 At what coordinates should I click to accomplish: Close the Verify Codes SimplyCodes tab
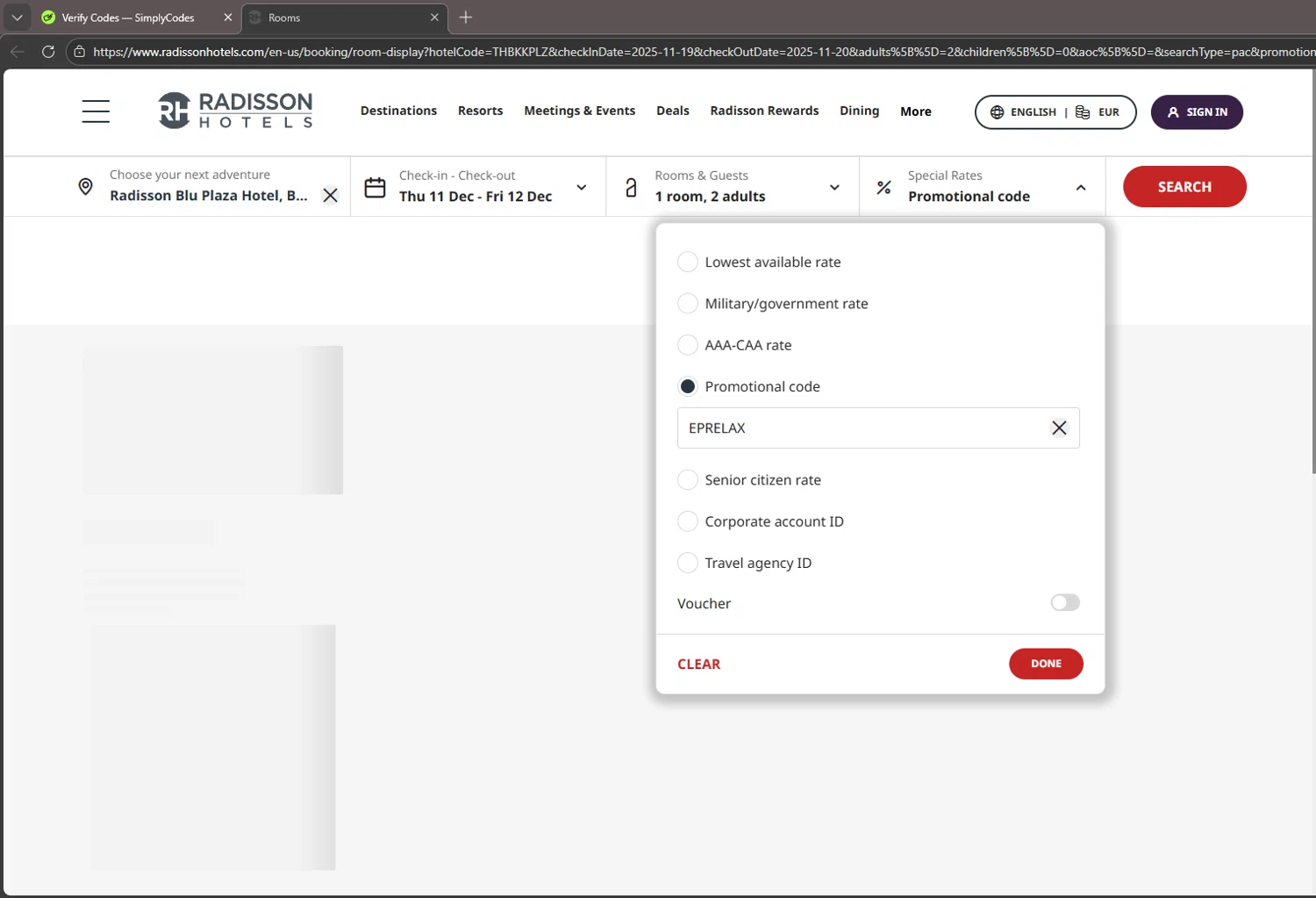coord(227,18)
